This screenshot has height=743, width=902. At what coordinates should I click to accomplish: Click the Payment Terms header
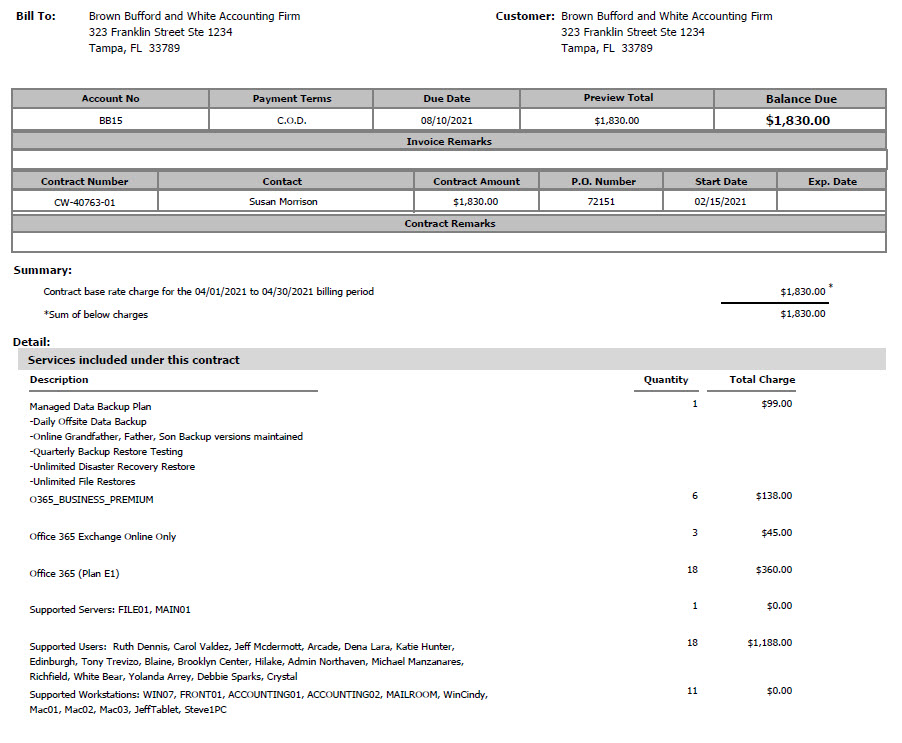point(292,98)
